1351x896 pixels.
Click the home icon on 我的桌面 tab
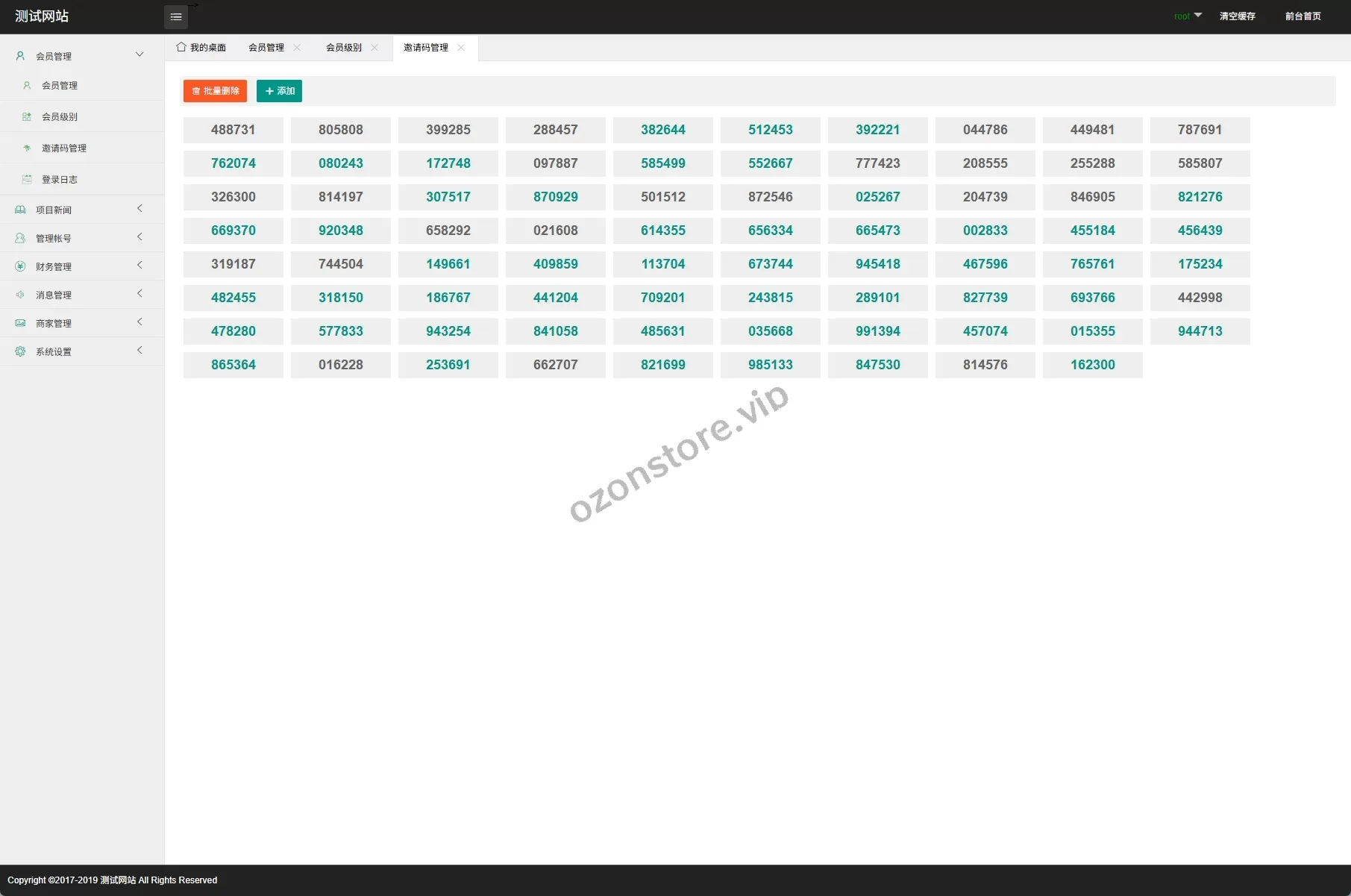181,47
